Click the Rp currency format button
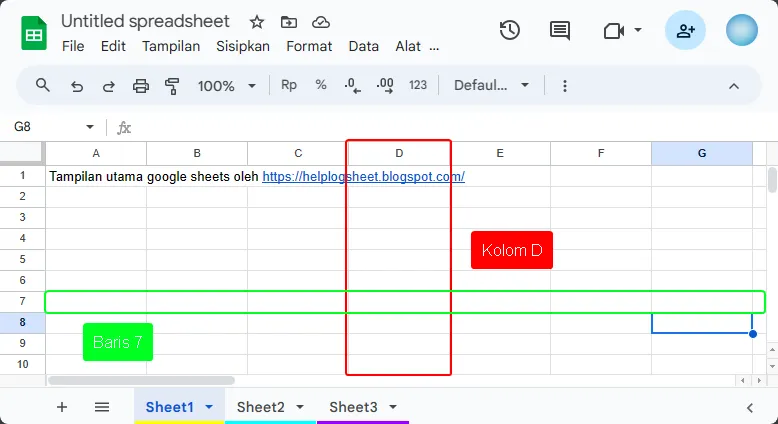This screenshot has height=424, width=778. click(x=289, y=86)
